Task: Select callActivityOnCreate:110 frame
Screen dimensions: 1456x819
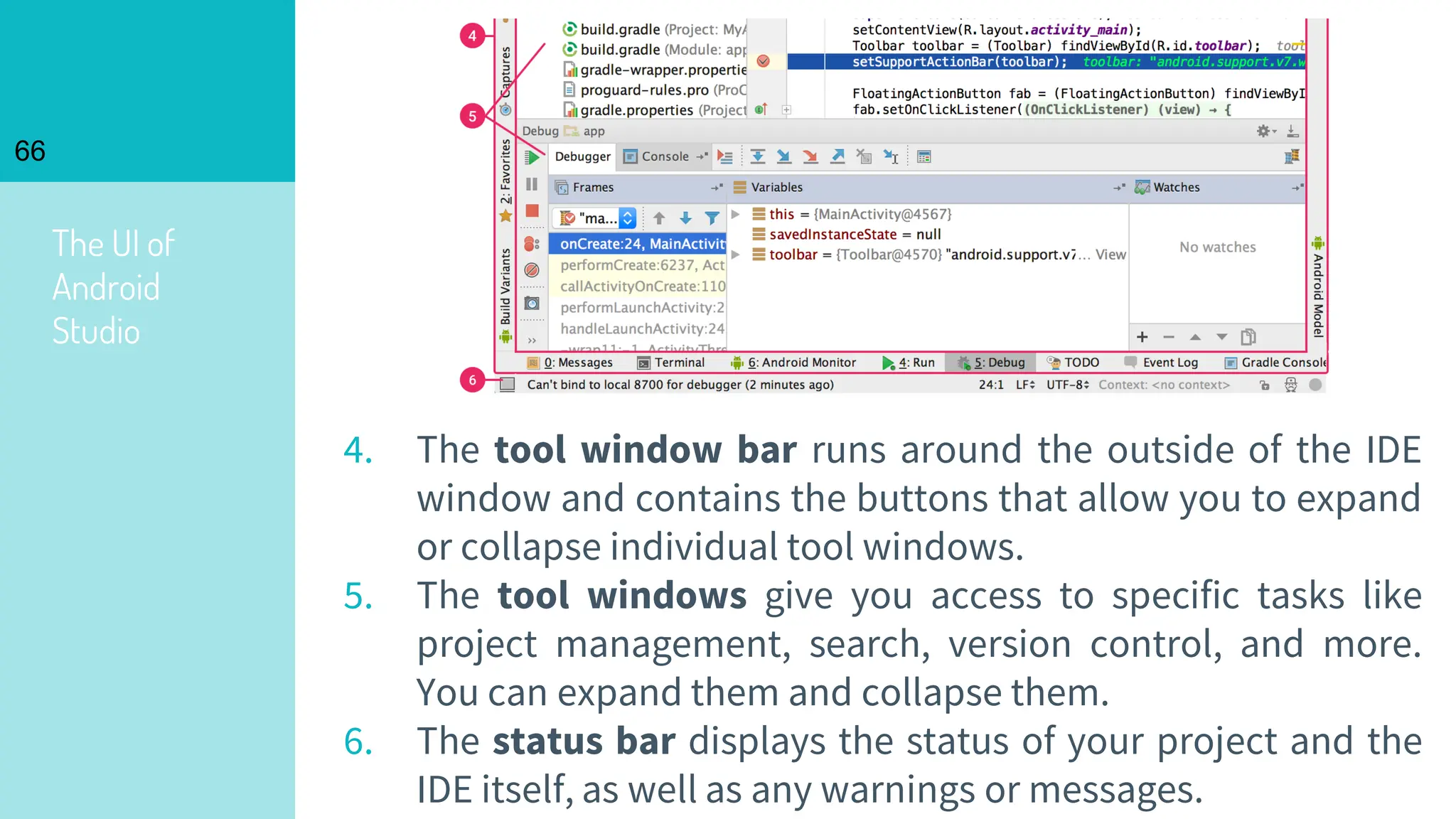Action: (x=638, y=287)
